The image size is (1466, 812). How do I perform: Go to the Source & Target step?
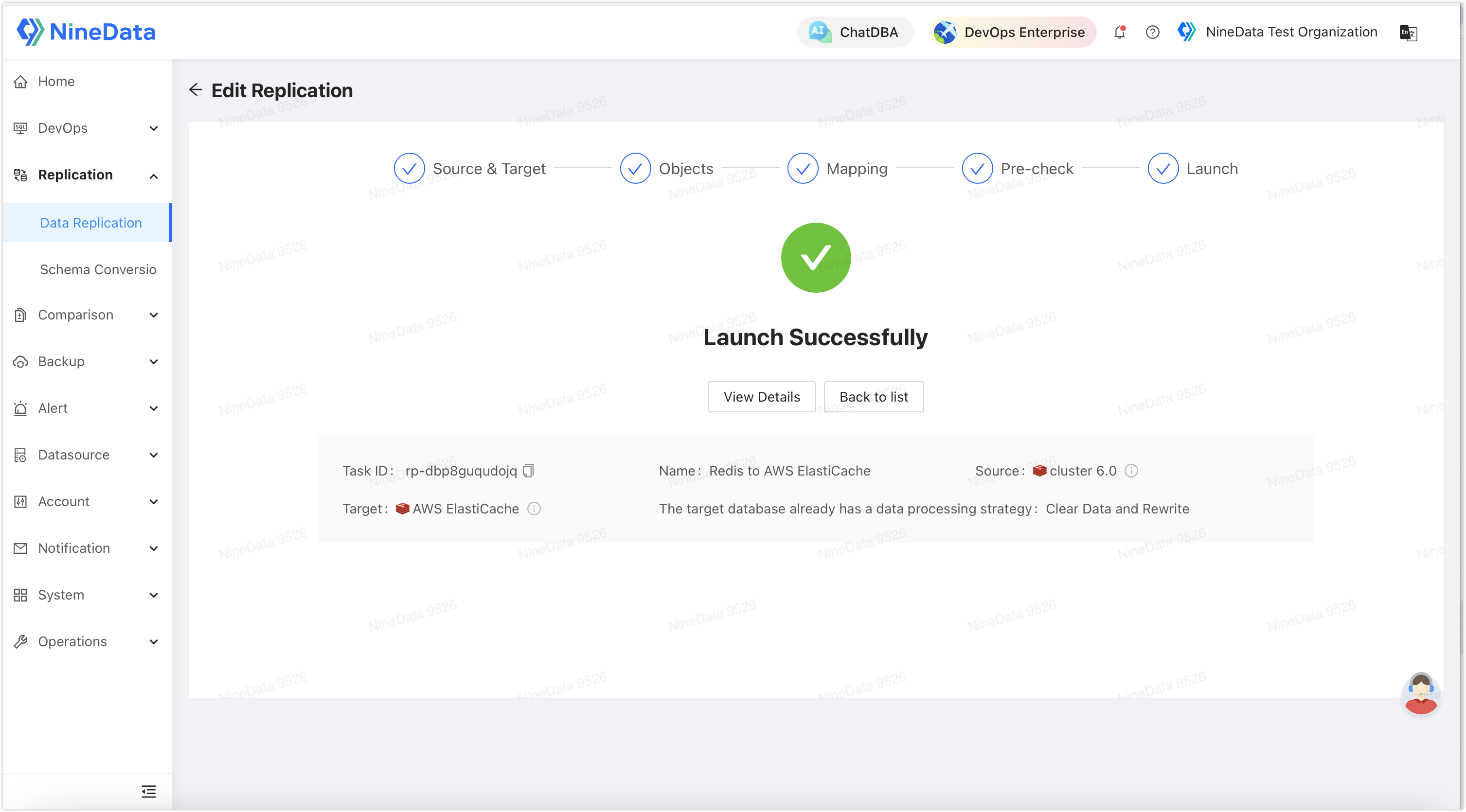click(469, 168)
